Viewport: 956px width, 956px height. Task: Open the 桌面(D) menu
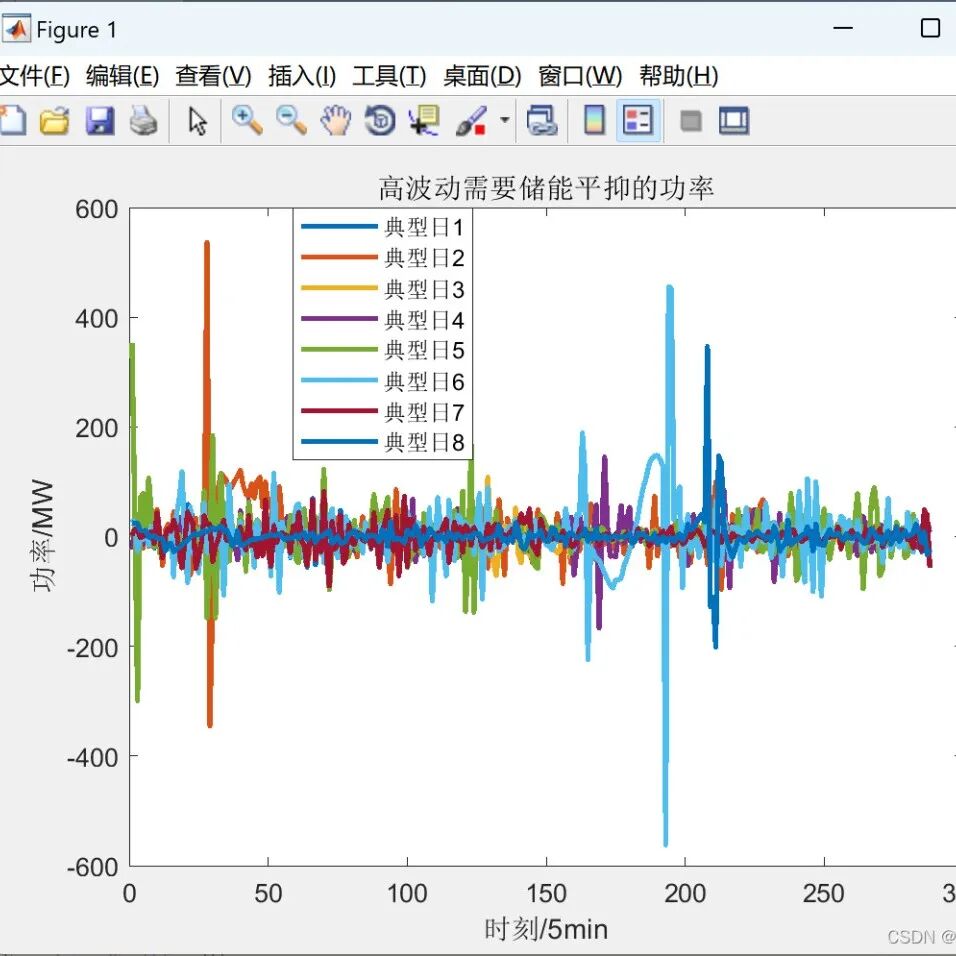click(x=482, y=76)
